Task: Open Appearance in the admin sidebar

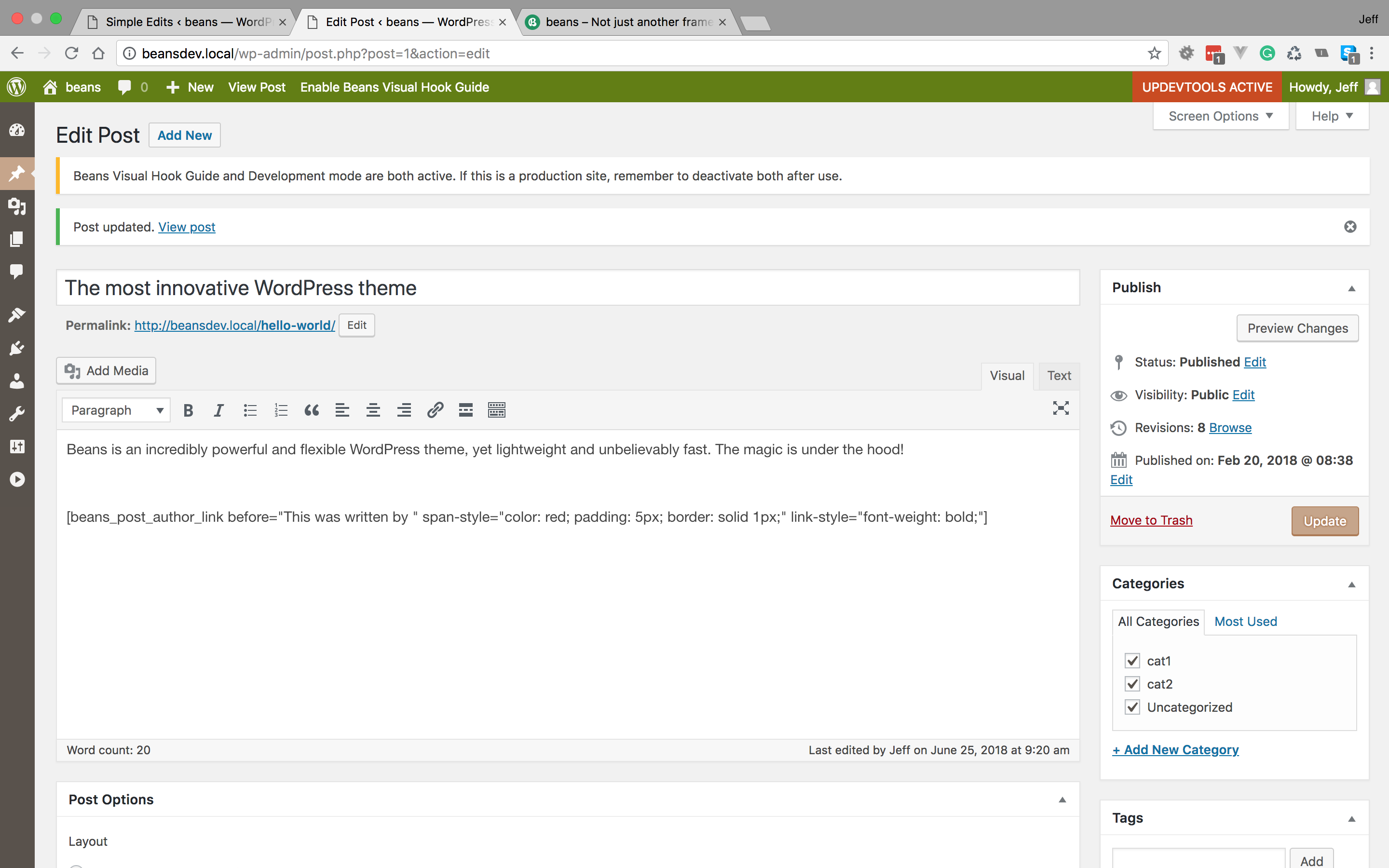Action: tap(17, 314)
